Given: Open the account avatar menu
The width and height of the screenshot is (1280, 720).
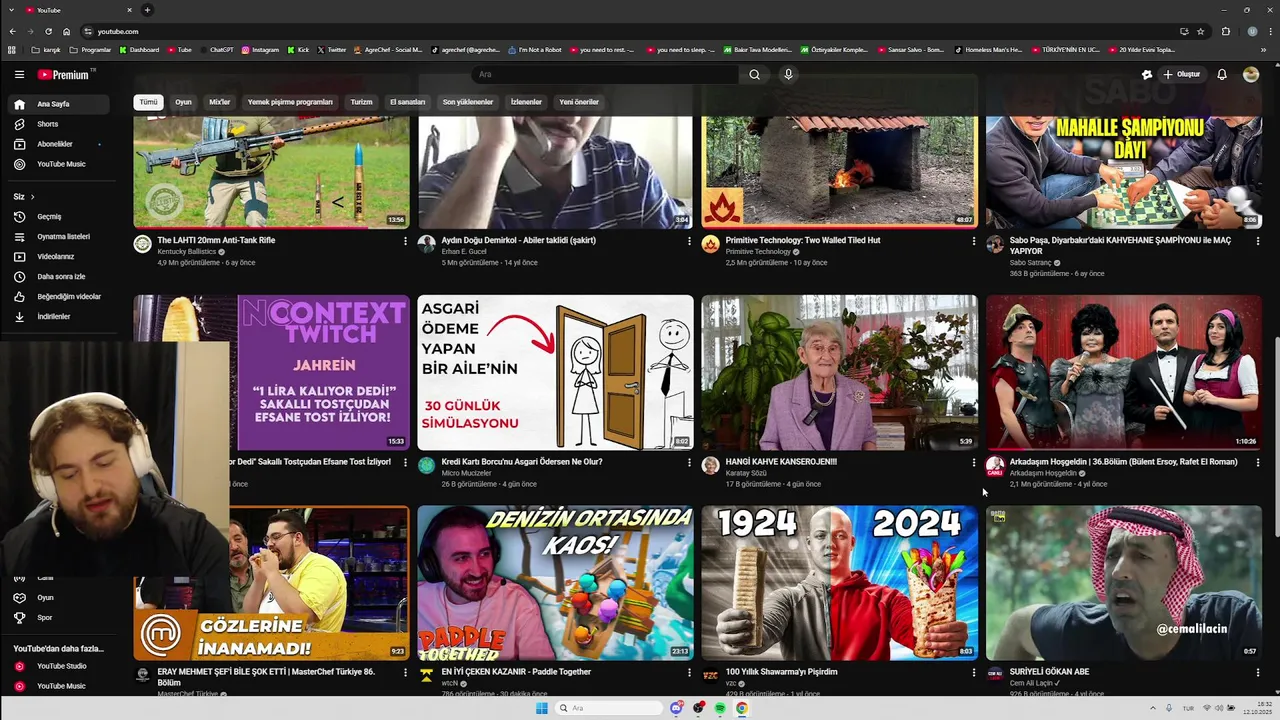Looking at the screenshot, I should [x=1251, y=74].
